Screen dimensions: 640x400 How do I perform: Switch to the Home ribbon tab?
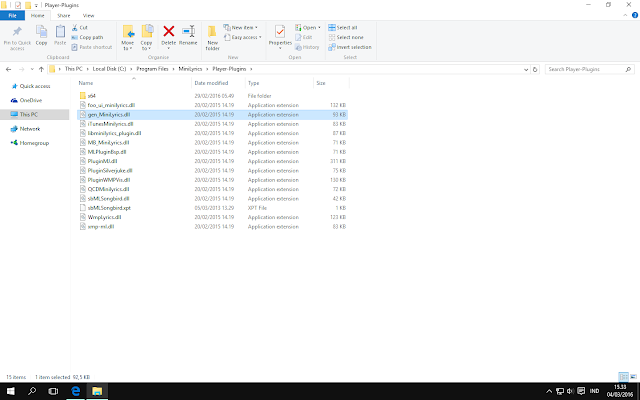(38, 16)
